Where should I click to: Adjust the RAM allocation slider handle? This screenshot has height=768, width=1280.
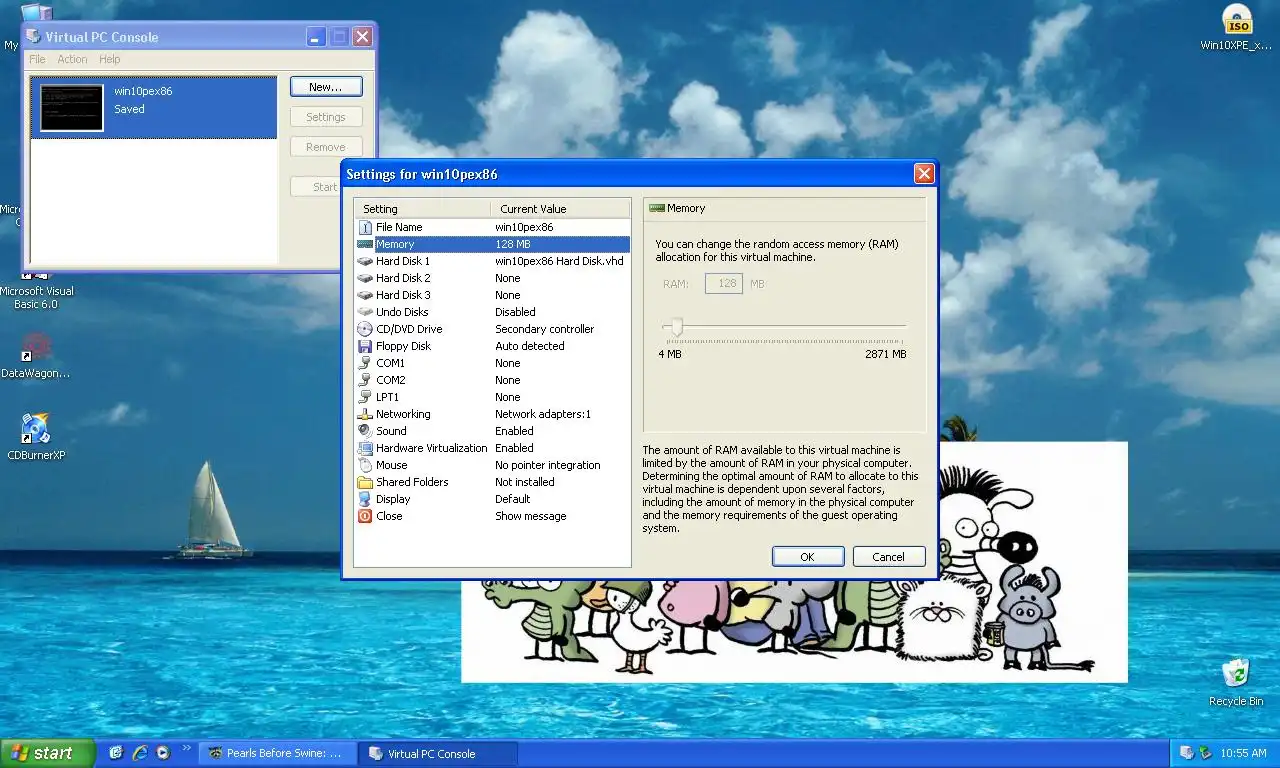pos(677,326)
